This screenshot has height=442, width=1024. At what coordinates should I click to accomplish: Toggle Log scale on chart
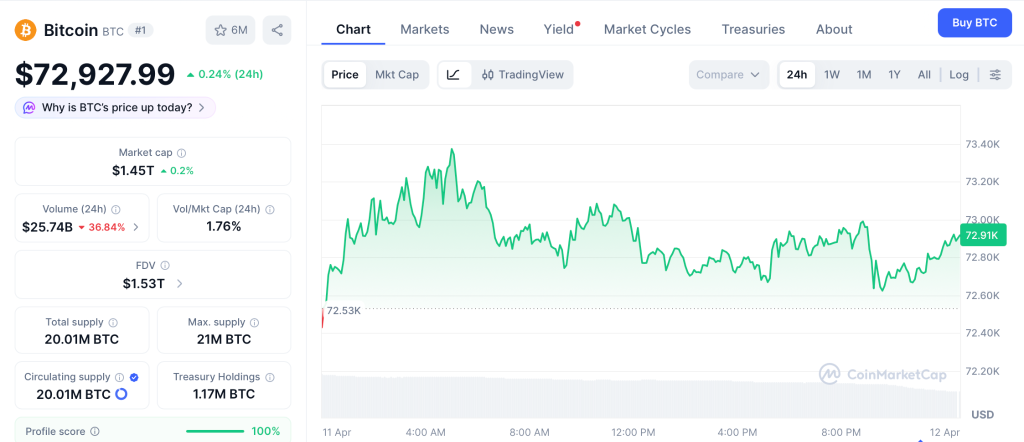pyautogui.click(x=959, y=75)
